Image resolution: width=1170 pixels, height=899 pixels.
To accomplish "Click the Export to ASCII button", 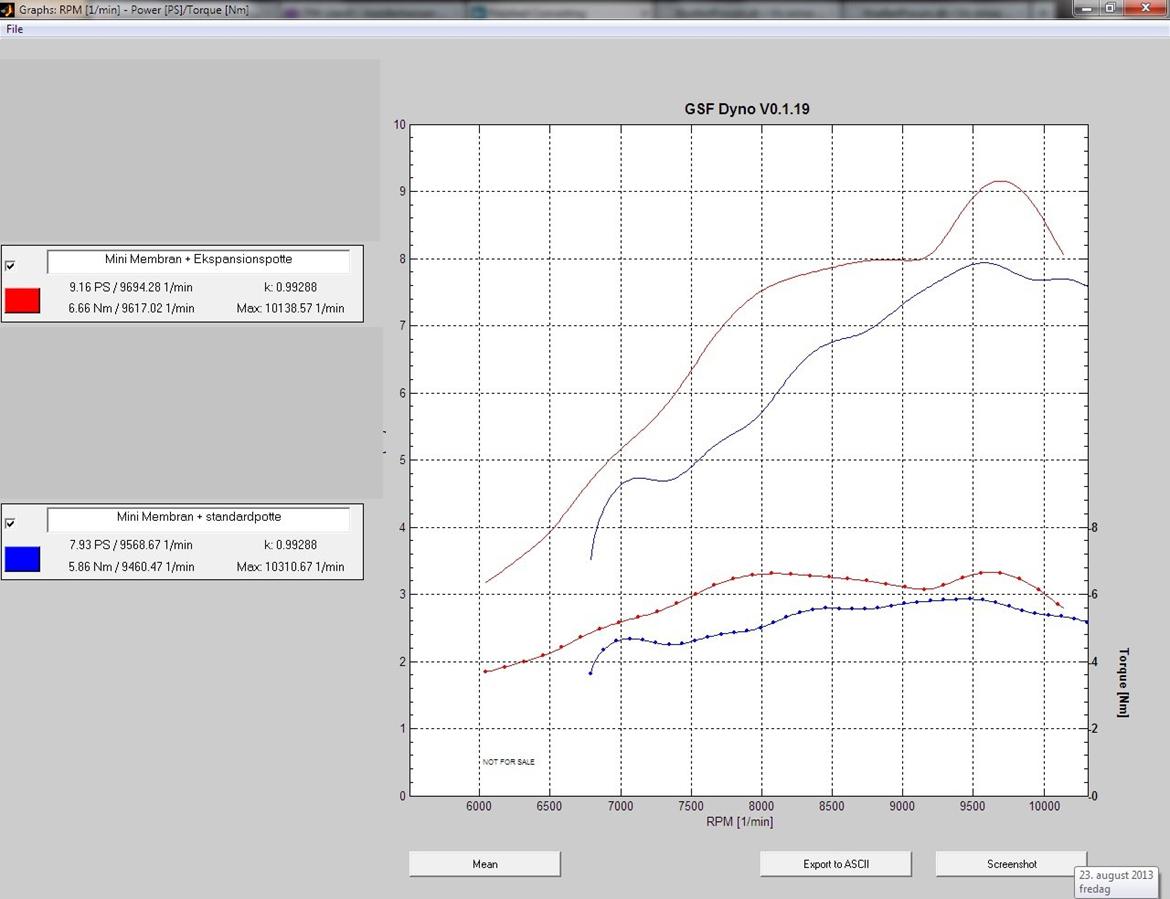I will click(835, 863).
